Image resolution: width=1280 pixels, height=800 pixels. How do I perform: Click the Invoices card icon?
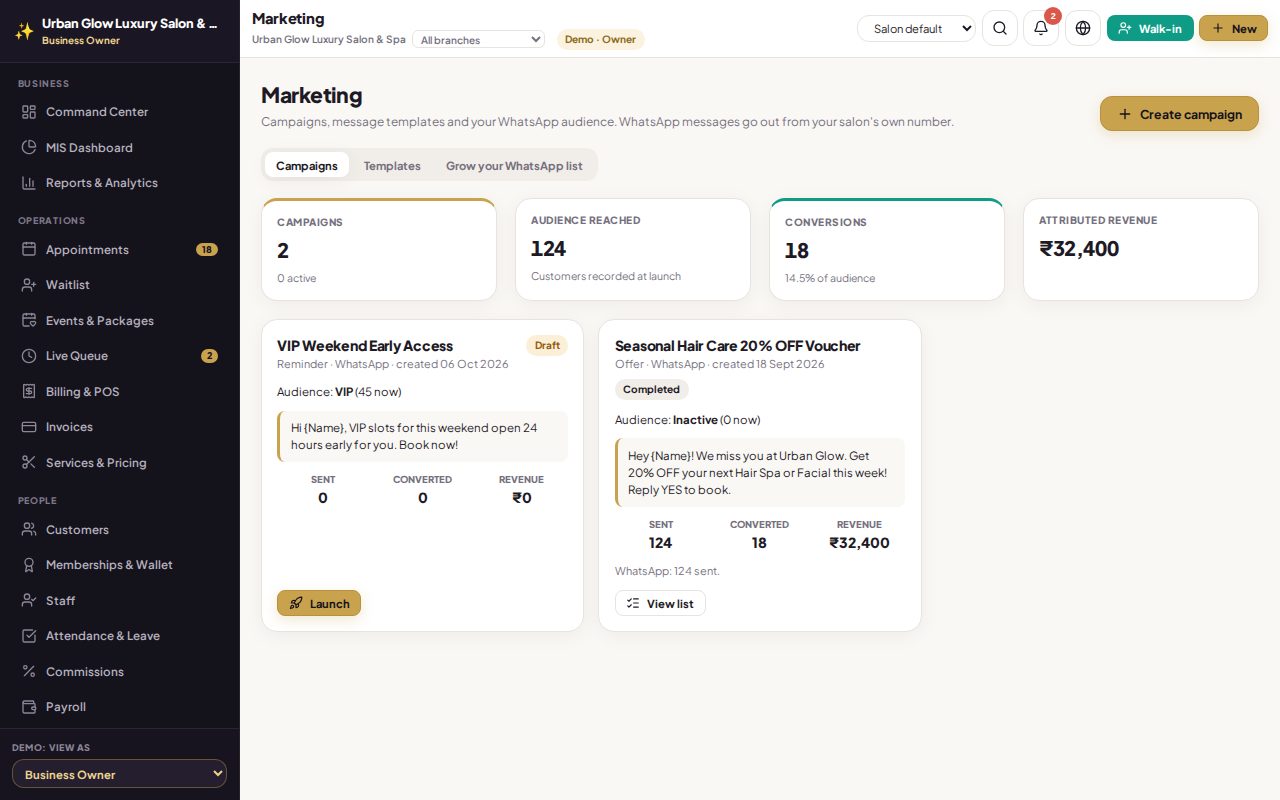click(x=29, y=427)
